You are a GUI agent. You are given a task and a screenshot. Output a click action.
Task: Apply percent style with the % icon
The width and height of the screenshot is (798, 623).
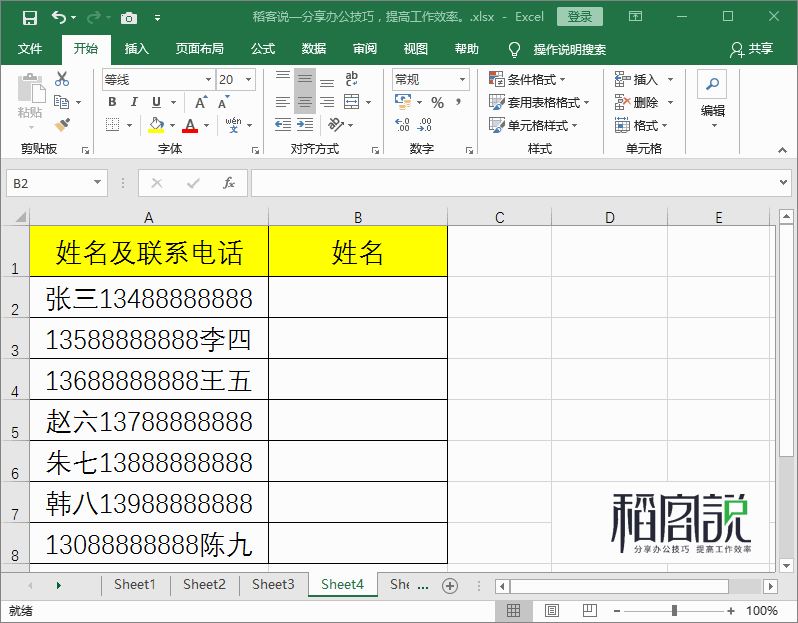(437, 102)
